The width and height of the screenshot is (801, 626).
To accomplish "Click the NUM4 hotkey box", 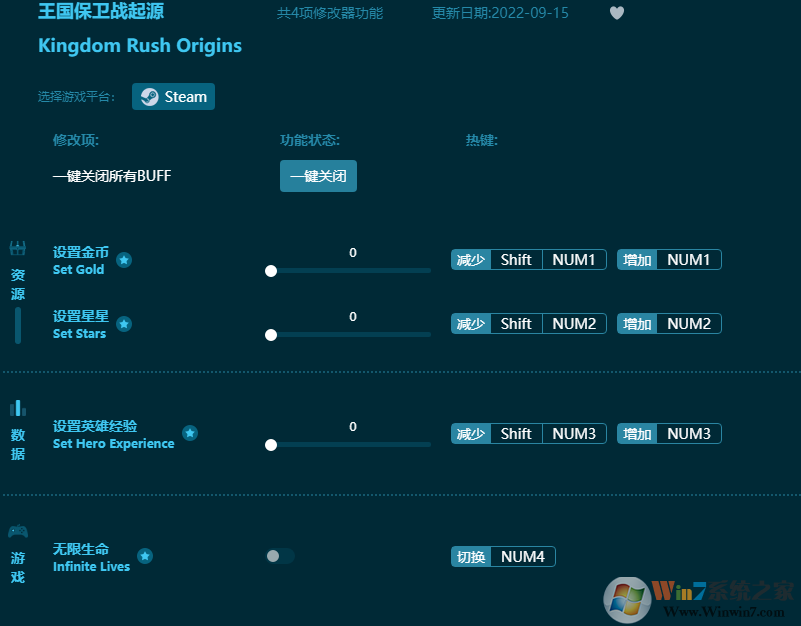I will (x=523, y=557).
